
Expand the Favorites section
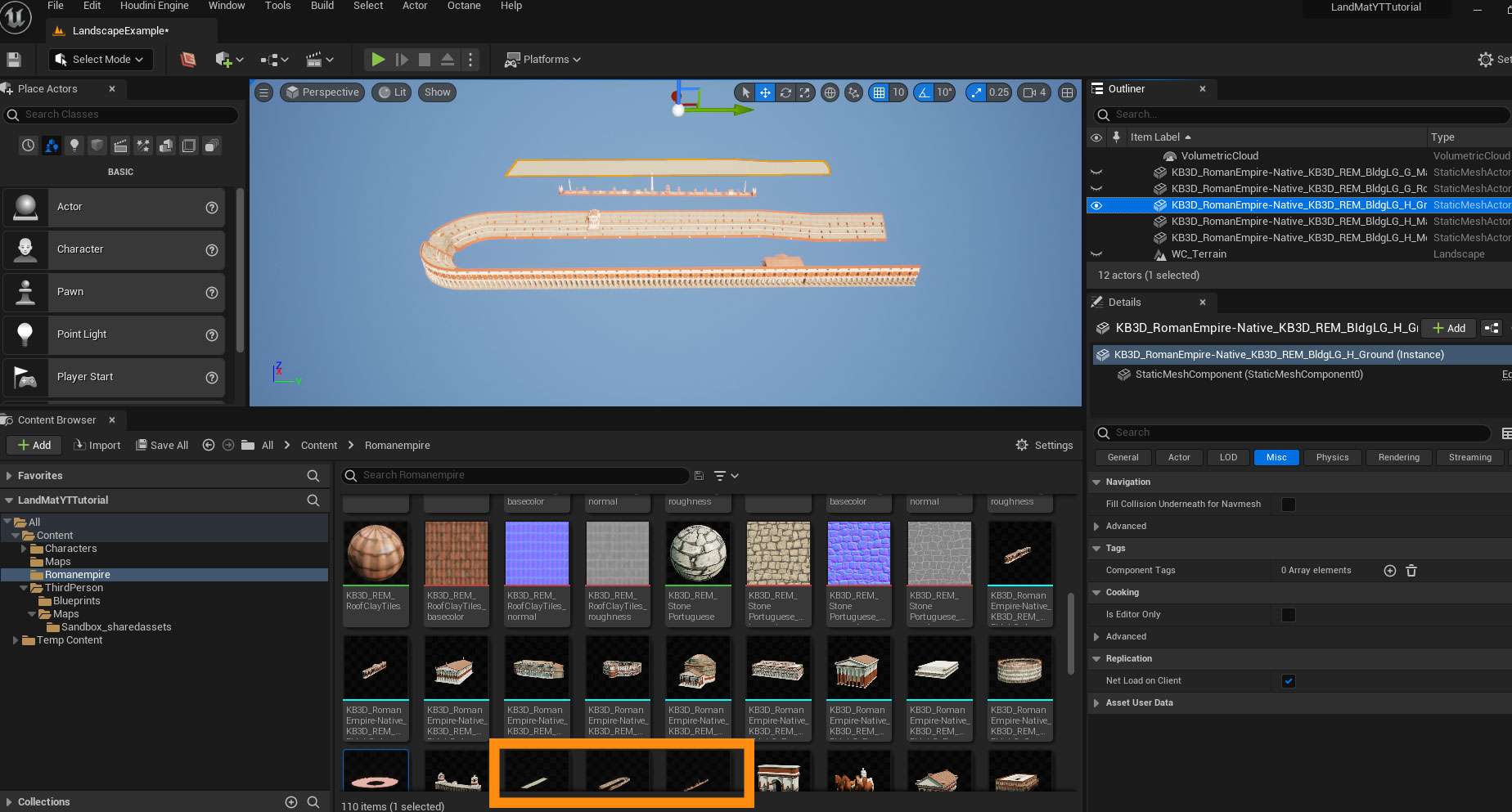(9, 476)
